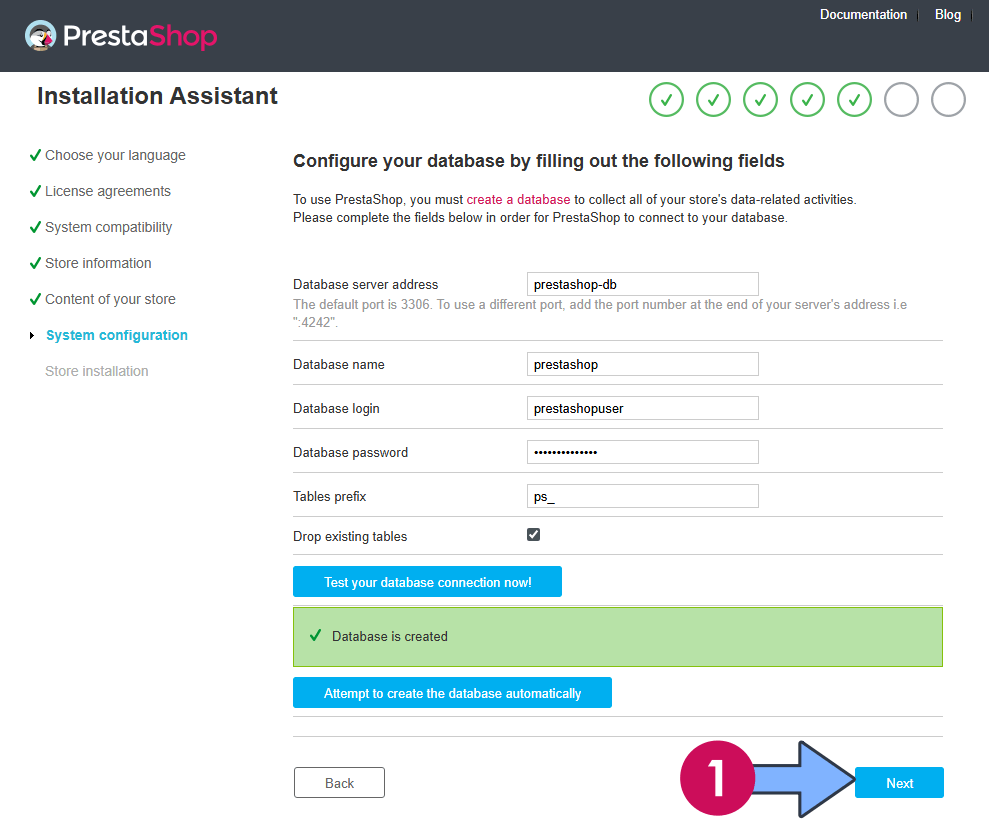Go Back to the previous step

pyautogui.click(x=339, y=783)
